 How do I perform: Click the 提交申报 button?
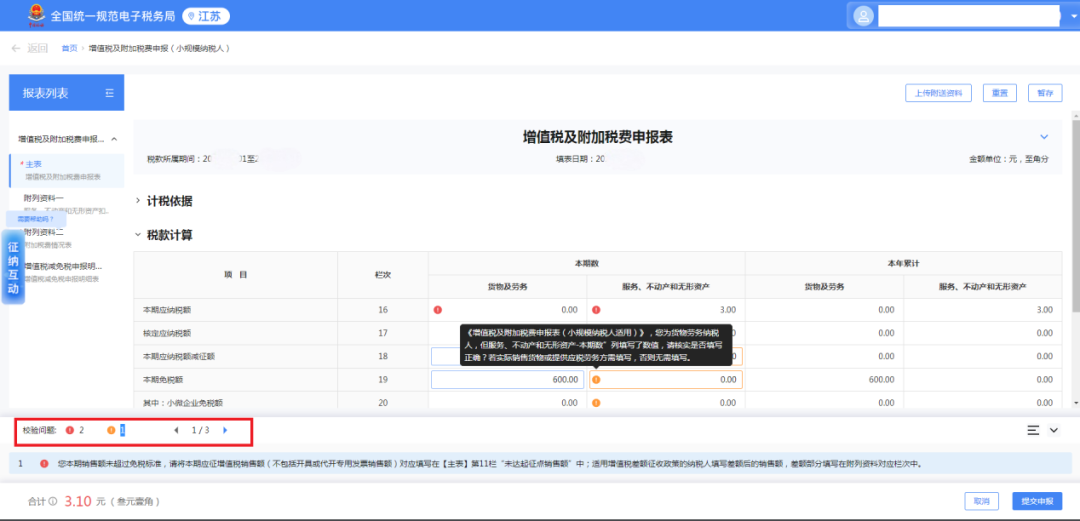pos(1036,501)
